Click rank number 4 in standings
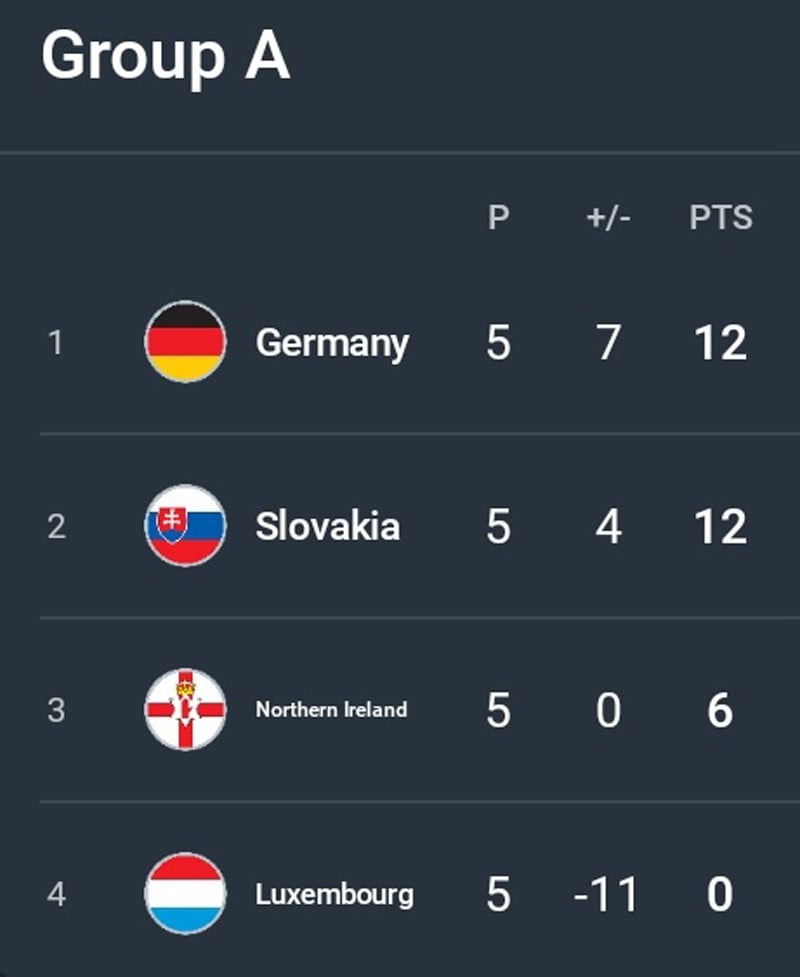 click(56, 894)
